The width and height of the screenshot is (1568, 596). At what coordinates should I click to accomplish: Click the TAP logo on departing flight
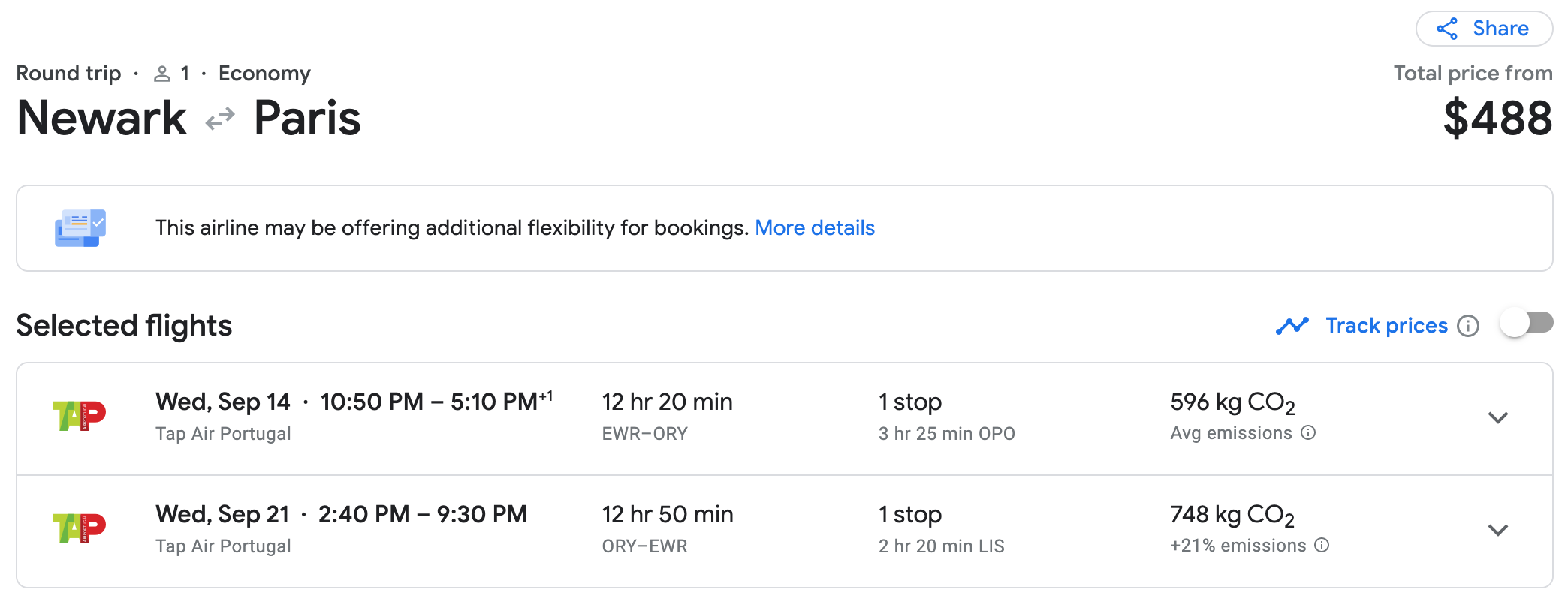[x=80, y=416]
